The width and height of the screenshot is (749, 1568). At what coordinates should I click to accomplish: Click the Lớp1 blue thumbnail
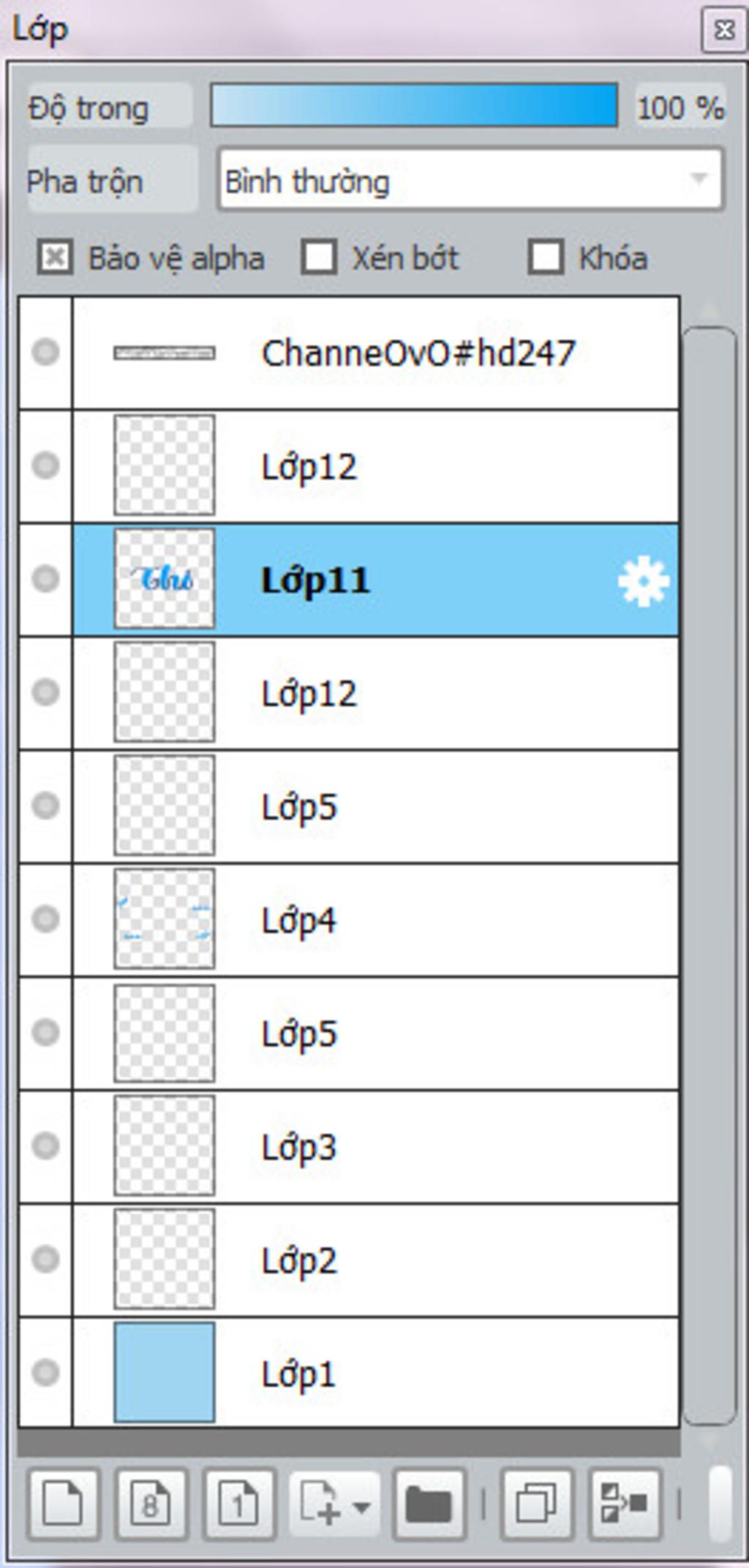pos(165,1373)
